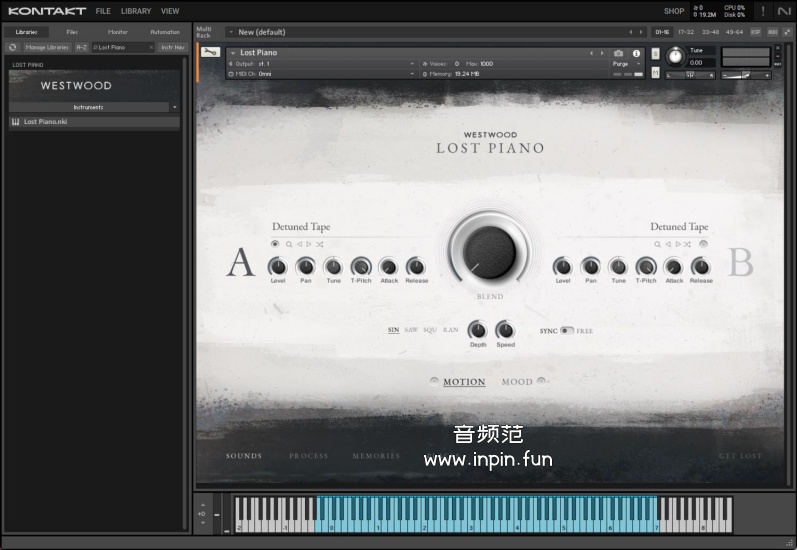Select the 17-32 rack page
This screenshot has height=550, width=797.
pos(686,32)
